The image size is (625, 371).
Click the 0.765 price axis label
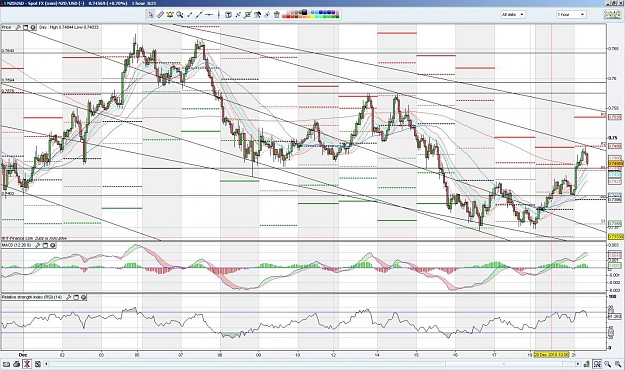[613, 49]
